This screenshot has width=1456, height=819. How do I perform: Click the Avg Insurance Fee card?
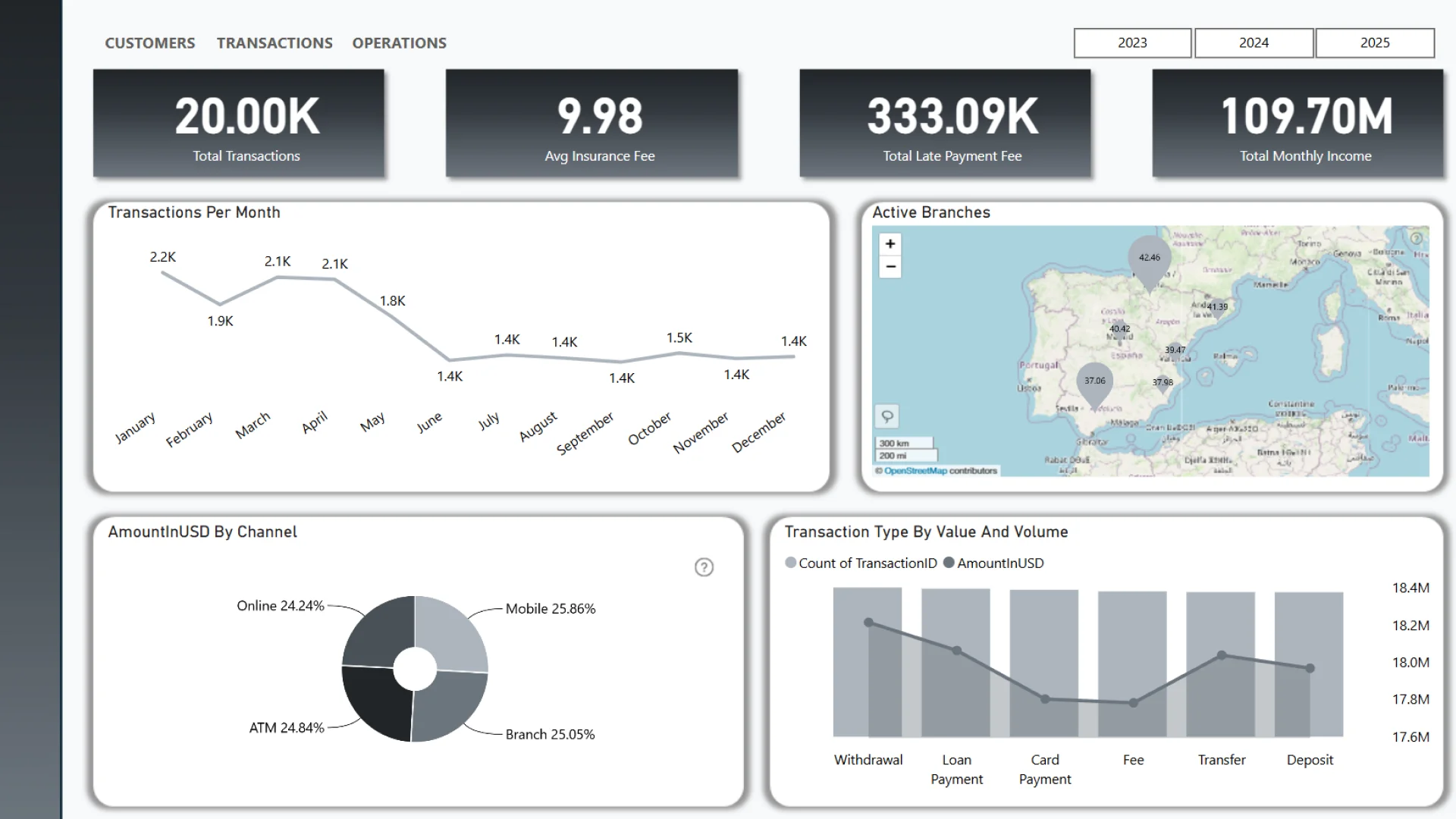(x=591, y=124)
